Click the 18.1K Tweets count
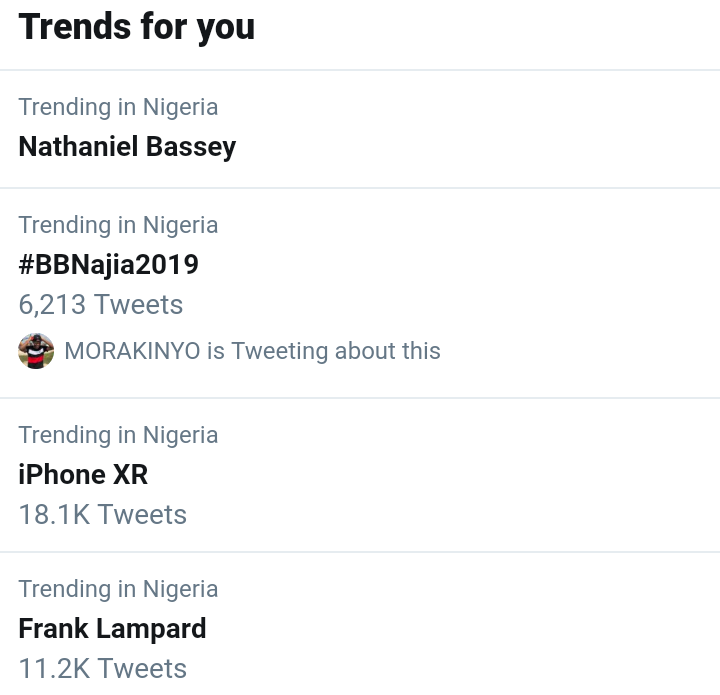The width and height of the screenshot is (720, 695). pos(102,515)
